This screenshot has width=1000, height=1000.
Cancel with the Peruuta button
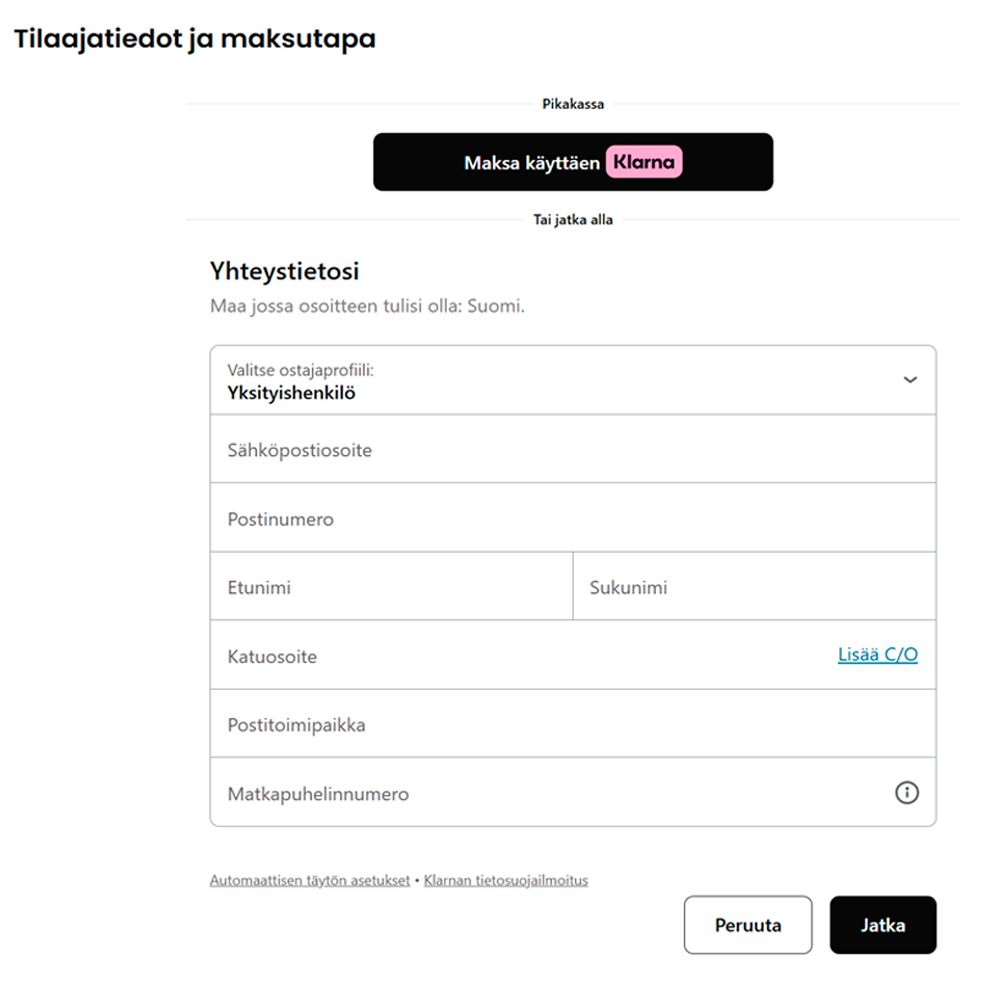pyautogui.click(x=748, y=925)
